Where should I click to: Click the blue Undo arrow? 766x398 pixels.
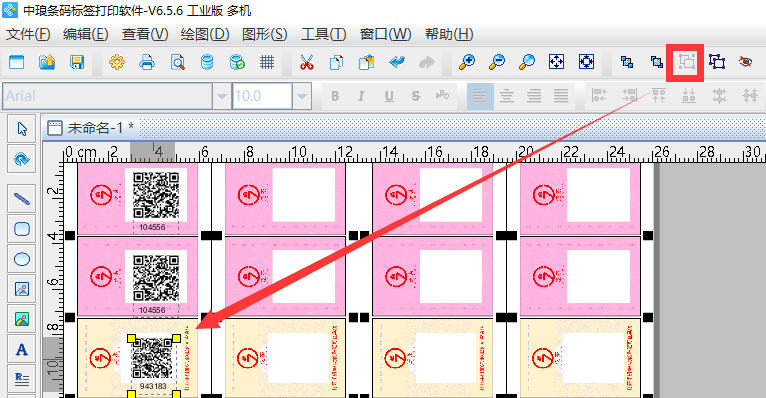pyautogui.click(x=397, y=62)
